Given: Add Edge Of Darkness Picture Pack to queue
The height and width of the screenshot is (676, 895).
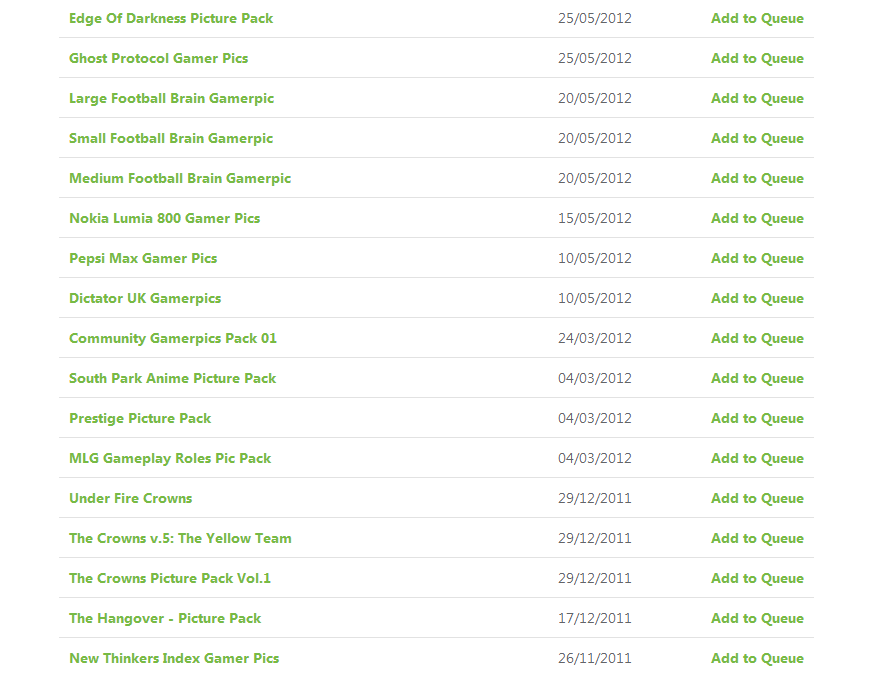Looking at the screenshot, I should pyautogui.click(x=757, y=18).
